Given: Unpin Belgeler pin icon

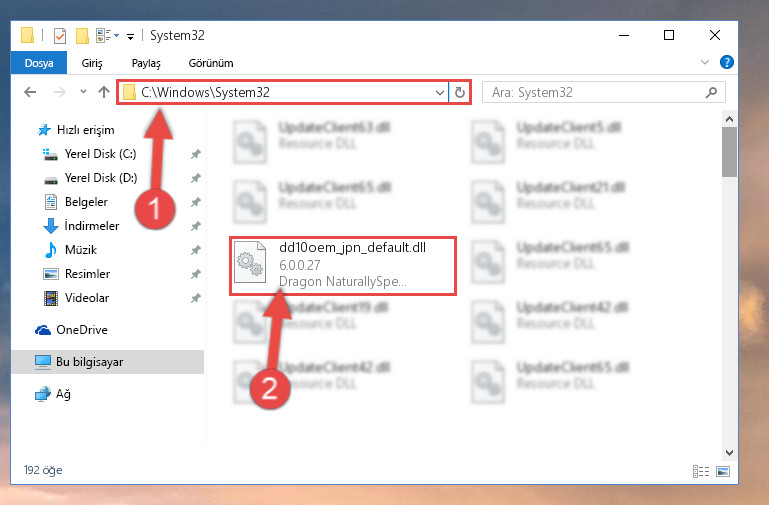Looking at the screenshot, I should pyautogui.click(x=196, y=202).
